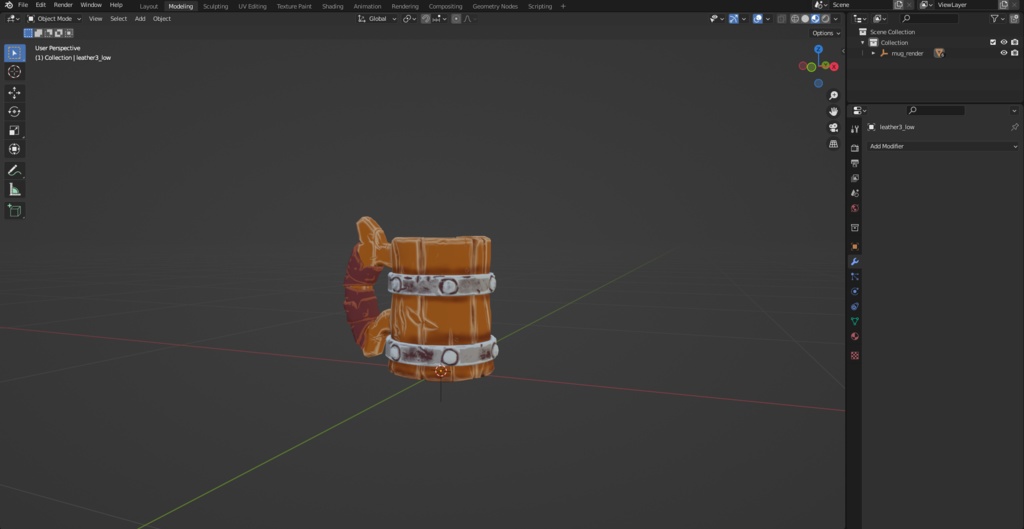Image resolution: width=1024 pixels, height=529 pixels.
Task: Toggle Collection exclude checkbox in outliner
Action: coord(993,42)
